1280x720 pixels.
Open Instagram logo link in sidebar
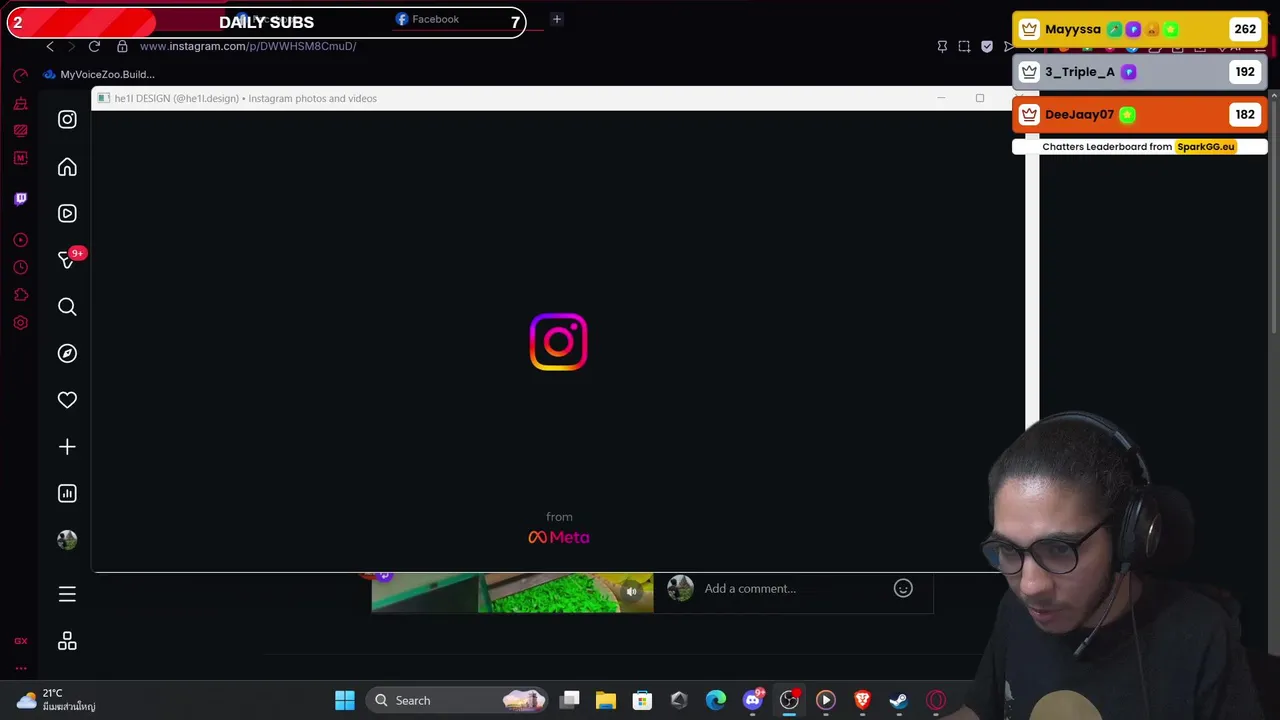click(x=67, y=119)
